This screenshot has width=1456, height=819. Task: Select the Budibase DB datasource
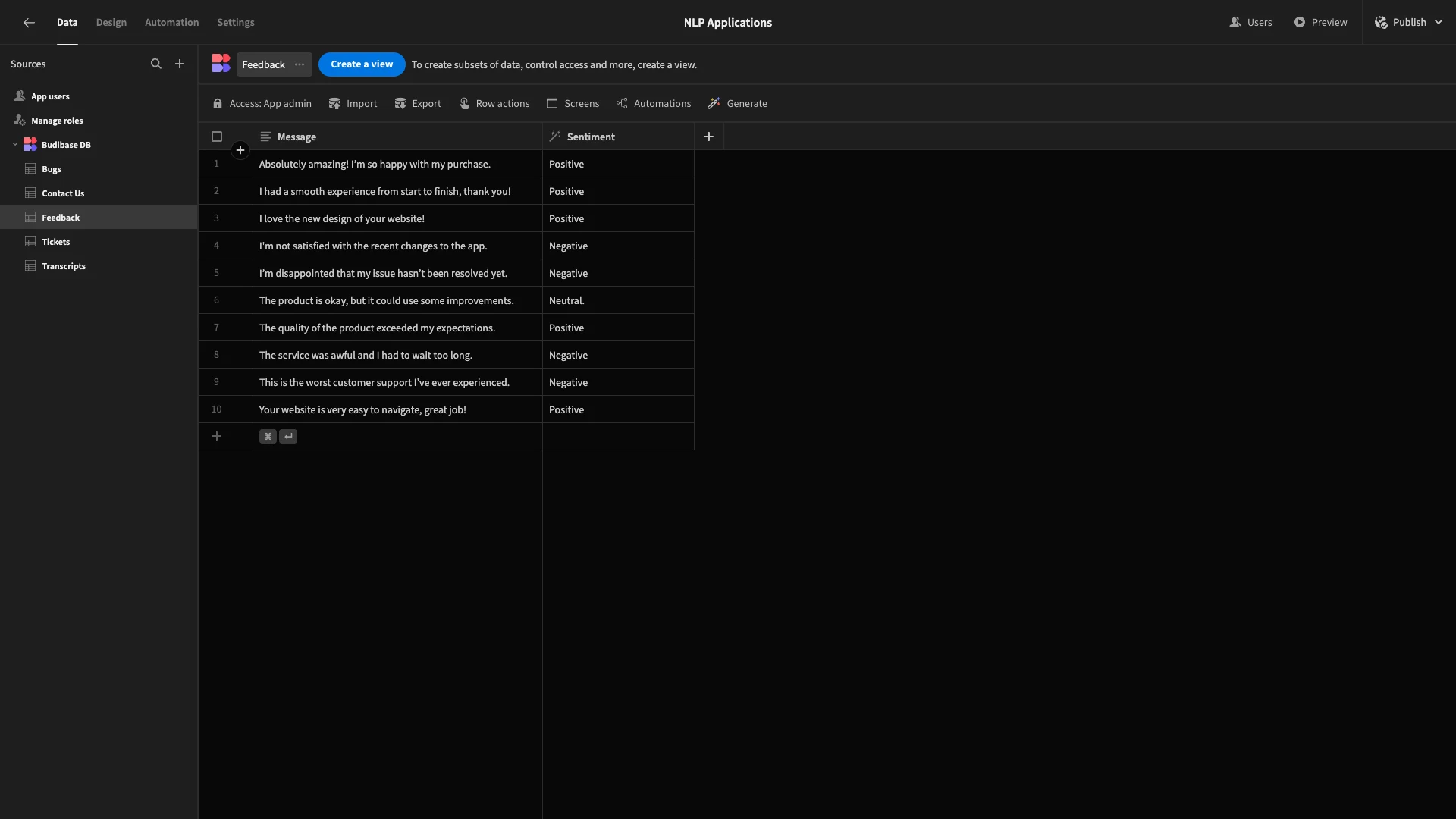[66, 145]
